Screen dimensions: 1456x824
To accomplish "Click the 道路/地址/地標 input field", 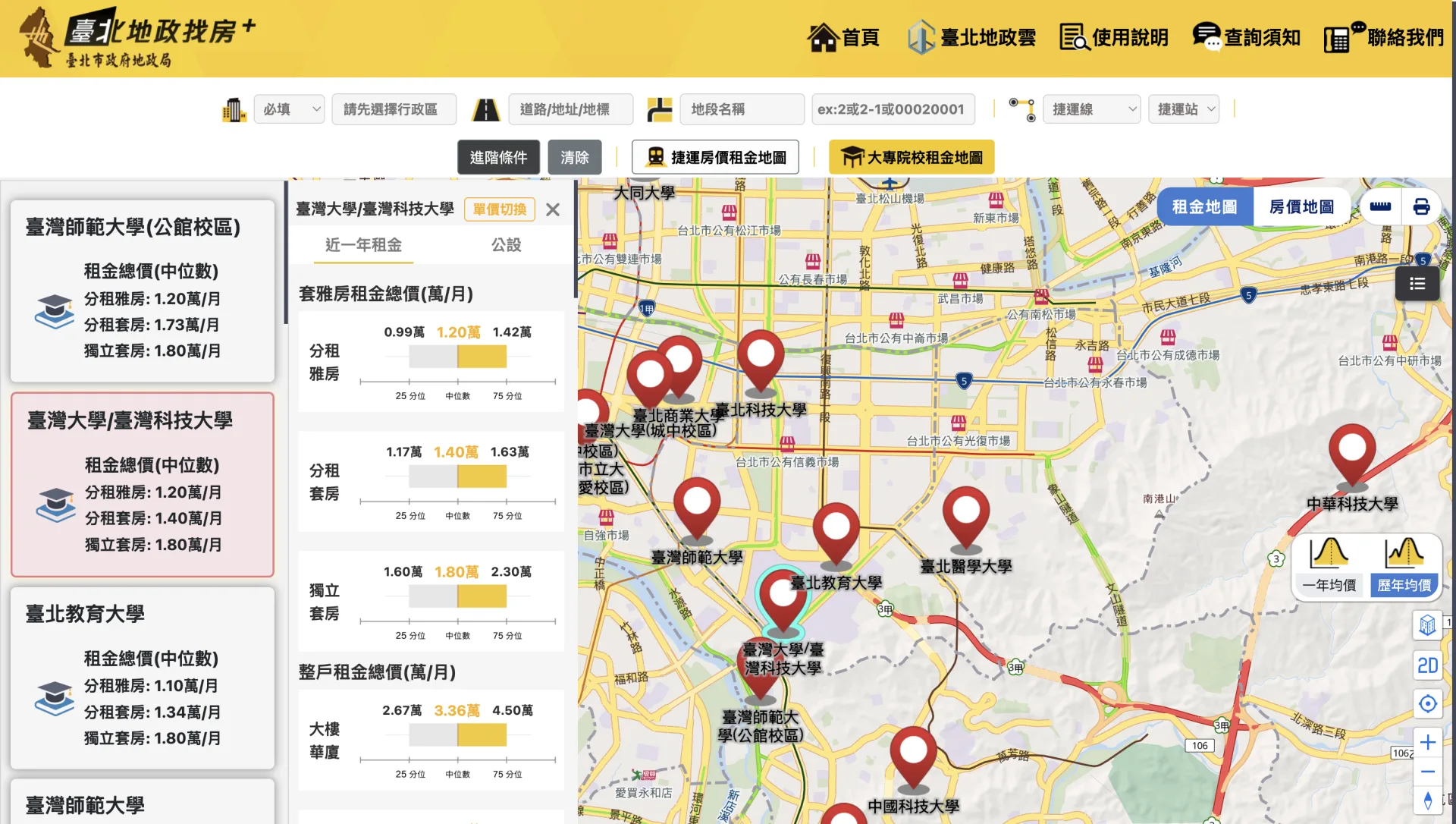I will coord(570,109).
